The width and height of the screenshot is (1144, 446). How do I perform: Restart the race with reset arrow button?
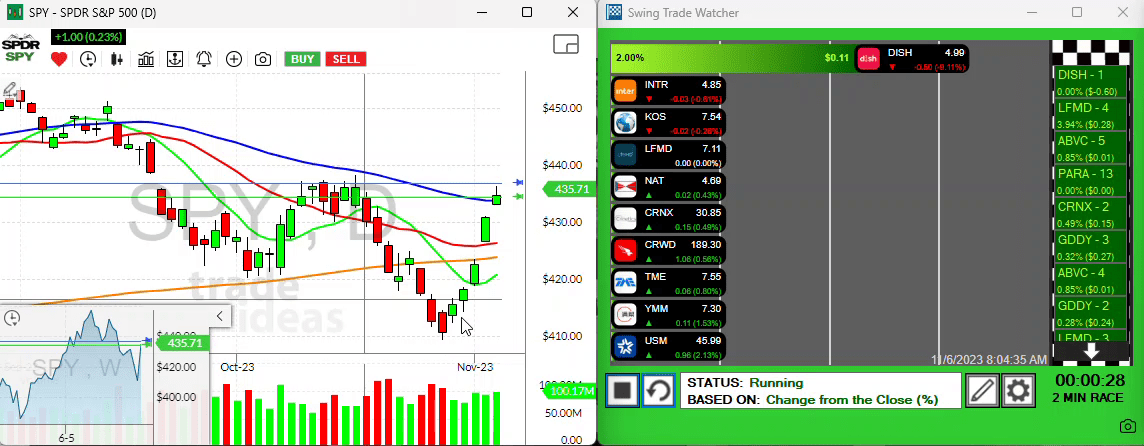pyautogui.click(x=659, y=391)
